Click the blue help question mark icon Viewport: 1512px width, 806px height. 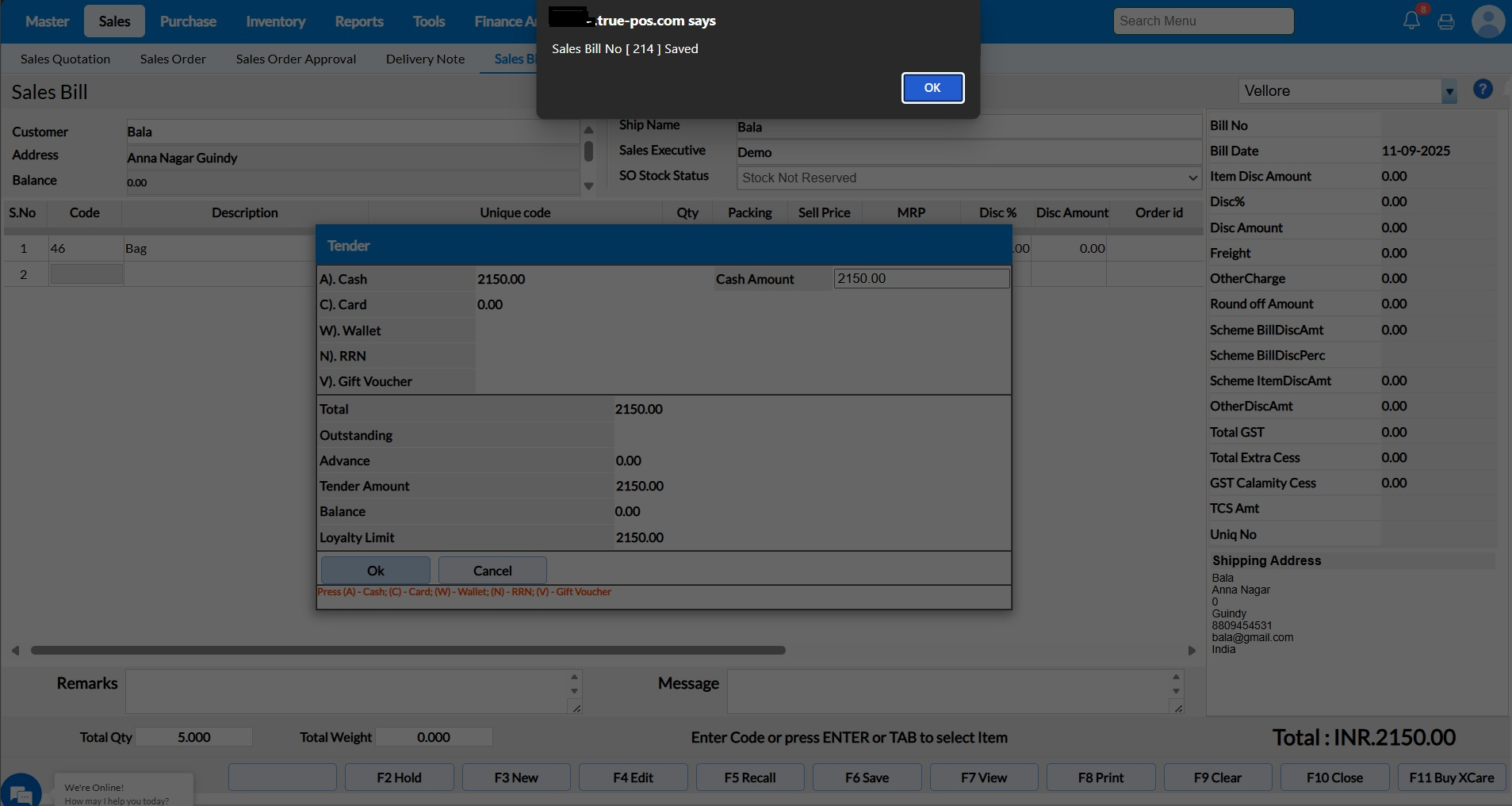click(1483, 90)
